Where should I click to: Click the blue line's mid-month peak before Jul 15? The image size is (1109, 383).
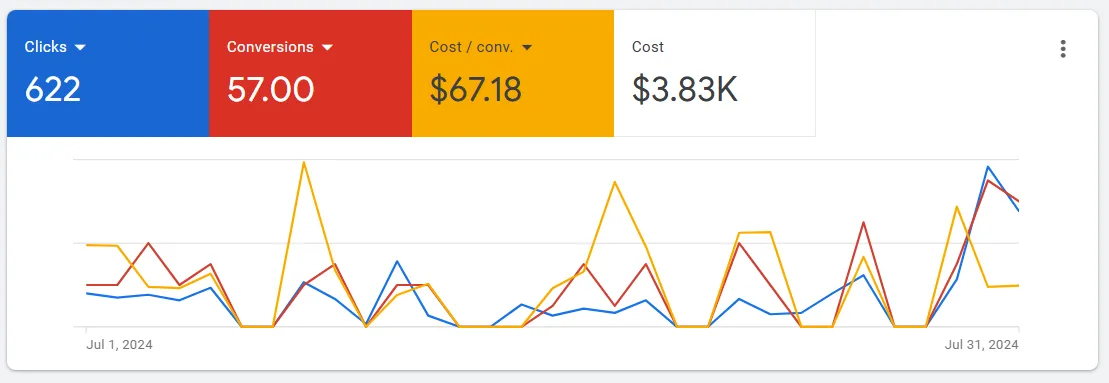(397, 261)
